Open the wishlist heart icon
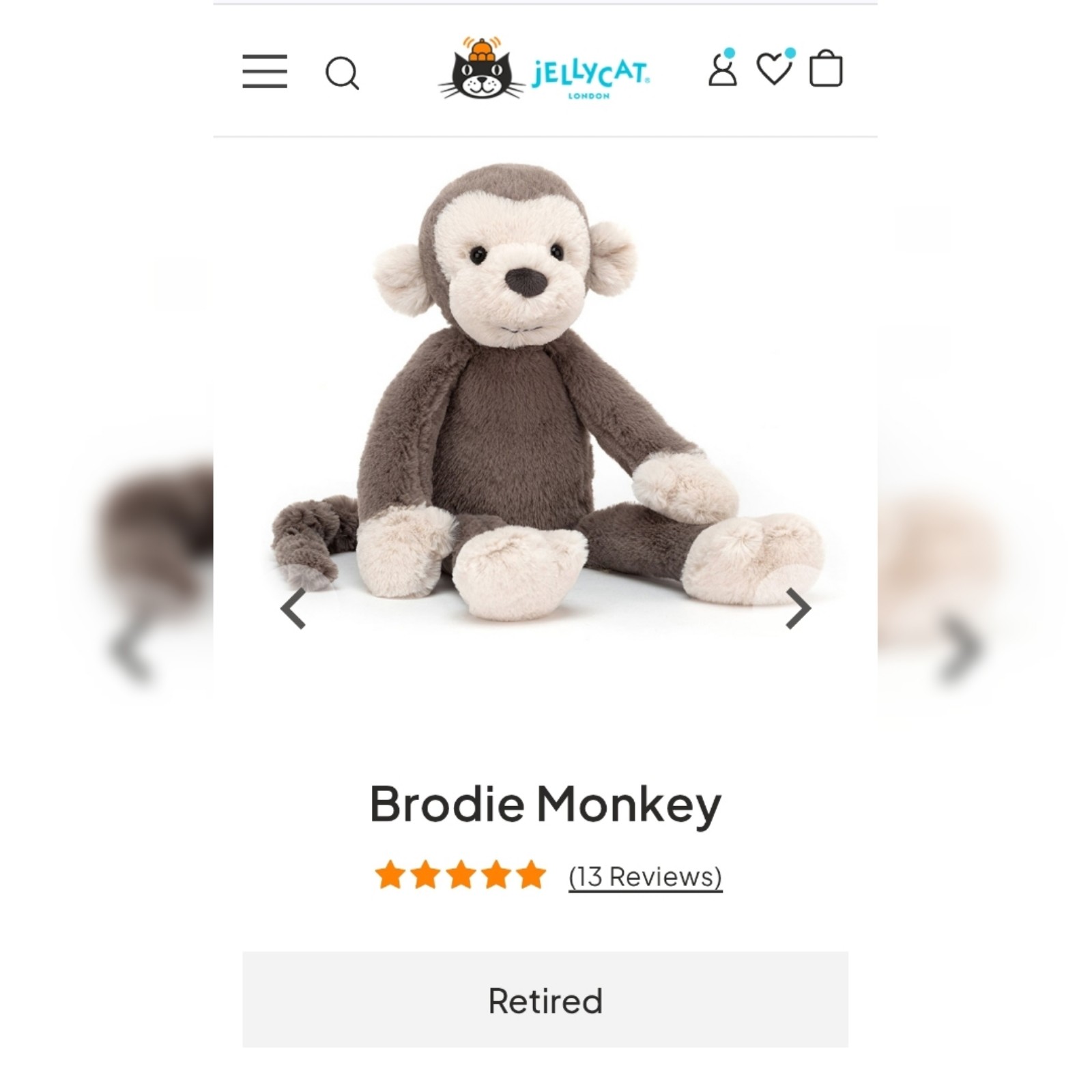Screen dimensions: 1092x1092 (x=775, y=68)
